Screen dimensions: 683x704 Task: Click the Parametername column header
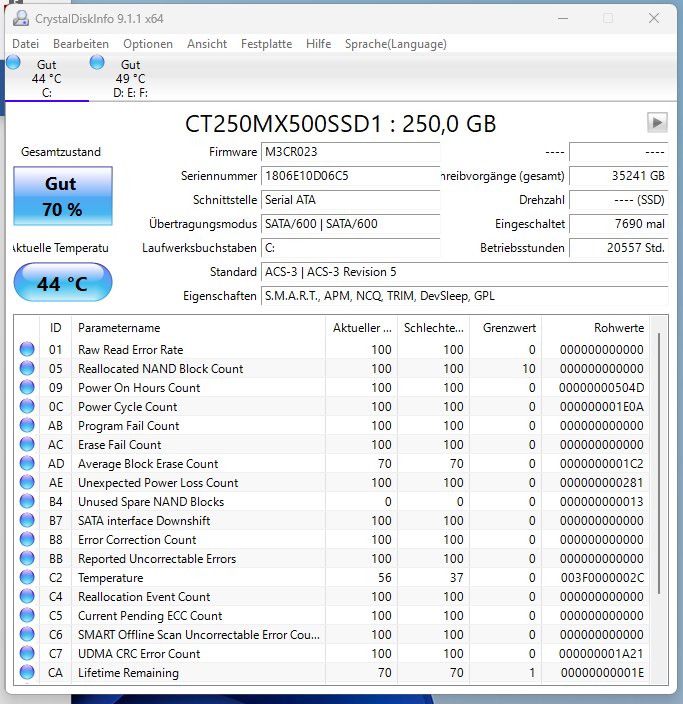pyautogui.click(x=198, y=328)
